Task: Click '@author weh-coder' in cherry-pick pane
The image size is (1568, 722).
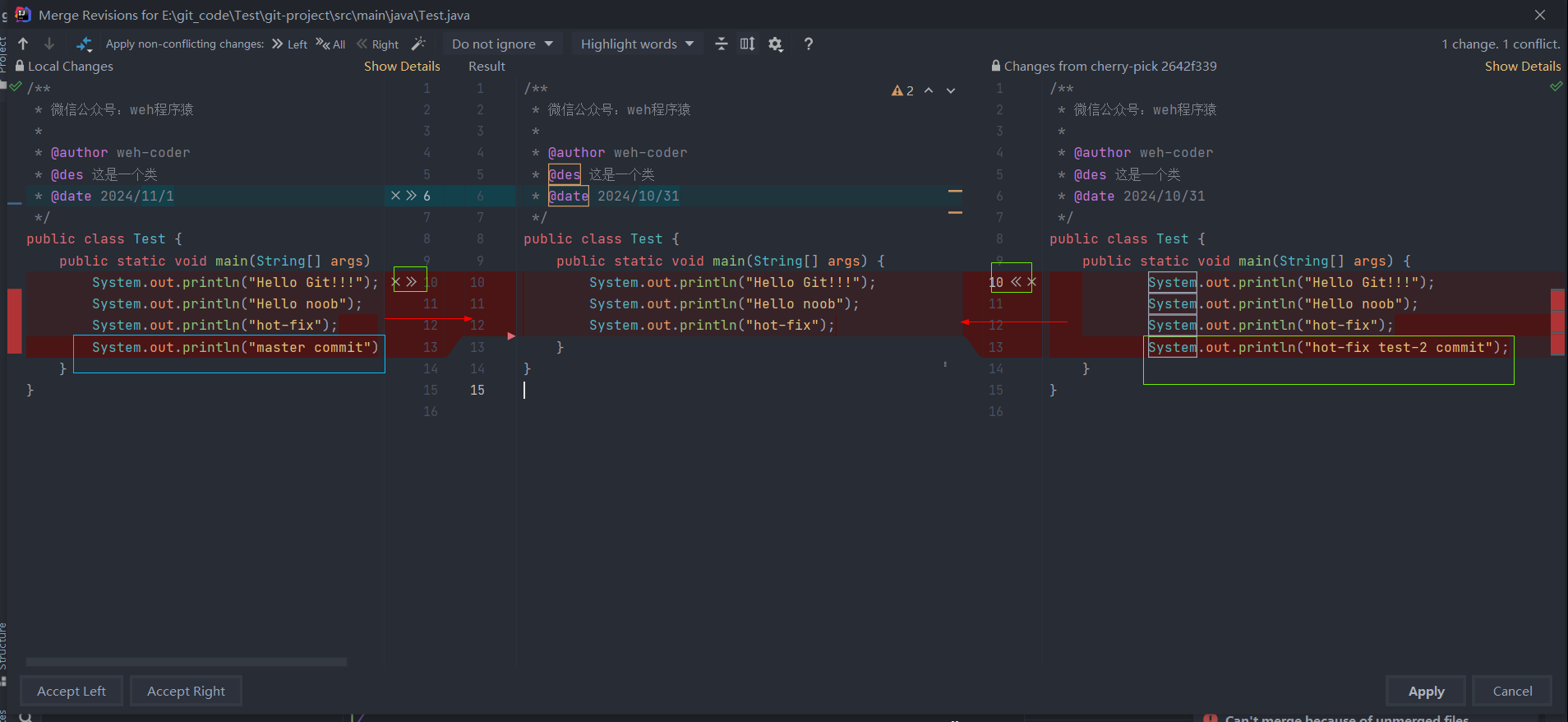Action: click(1143, 152)
